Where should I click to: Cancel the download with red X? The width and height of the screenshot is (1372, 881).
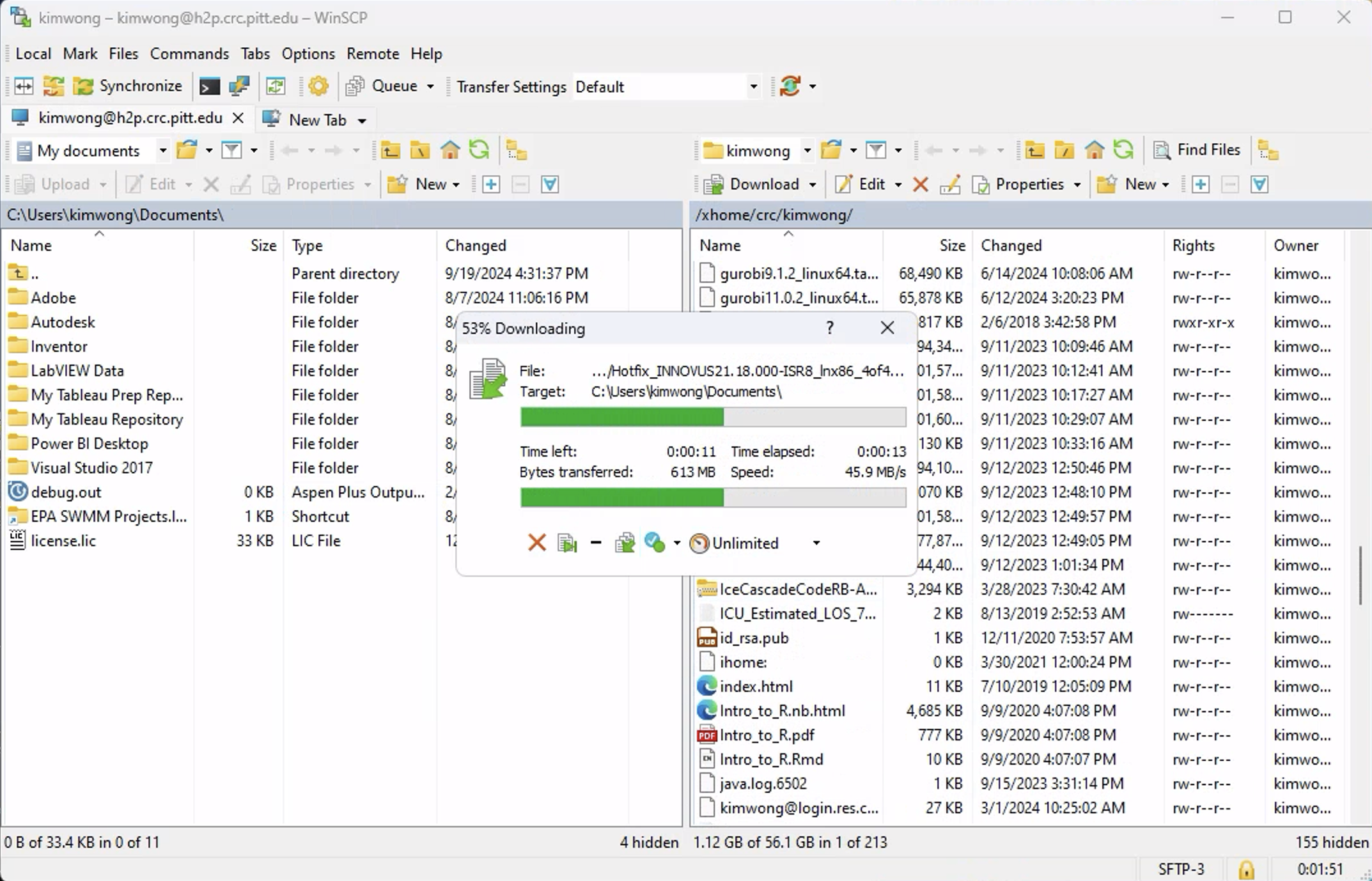537,543
